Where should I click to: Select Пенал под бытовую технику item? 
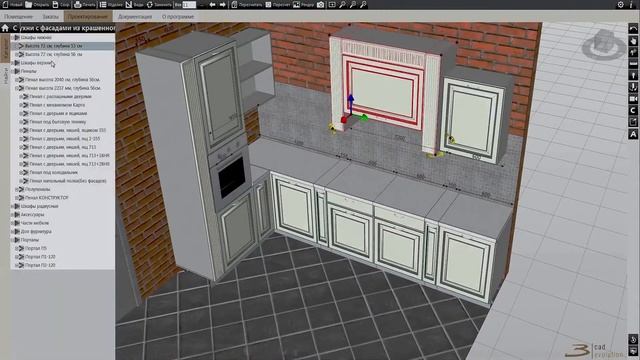58,122
